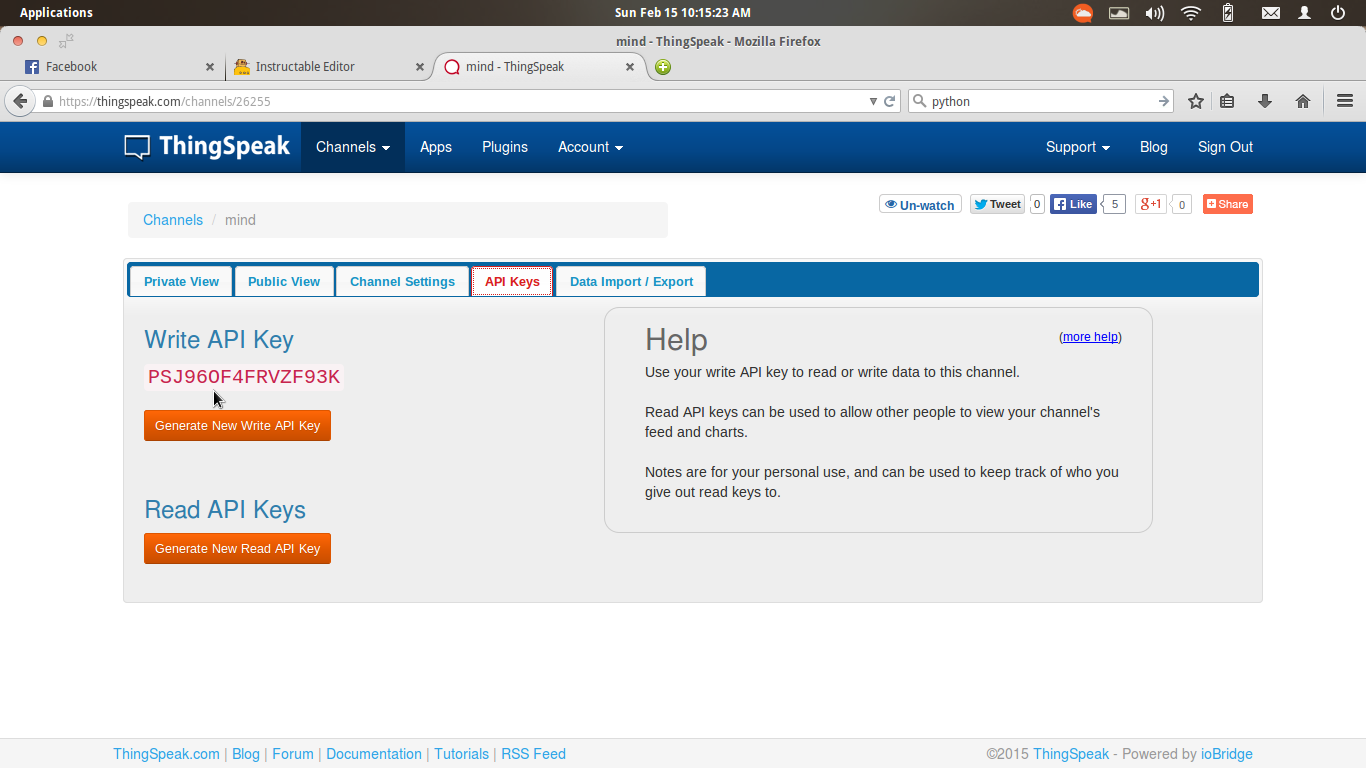Open the bookmarks list icon
The image size is (1366, 768).
click(1227, 101)
